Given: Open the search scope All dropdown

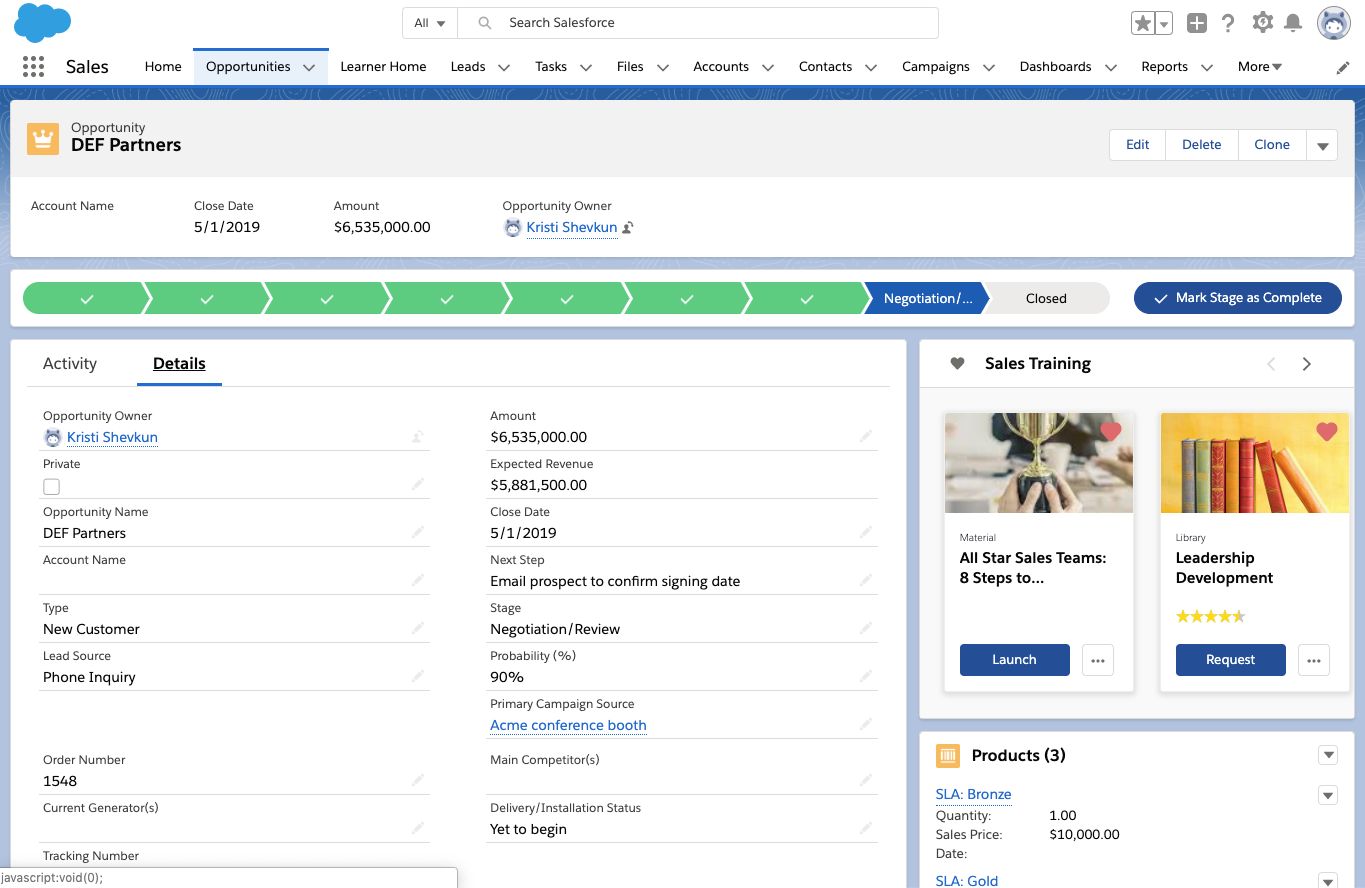Looking at the screenshot, I should coord(429,23).
